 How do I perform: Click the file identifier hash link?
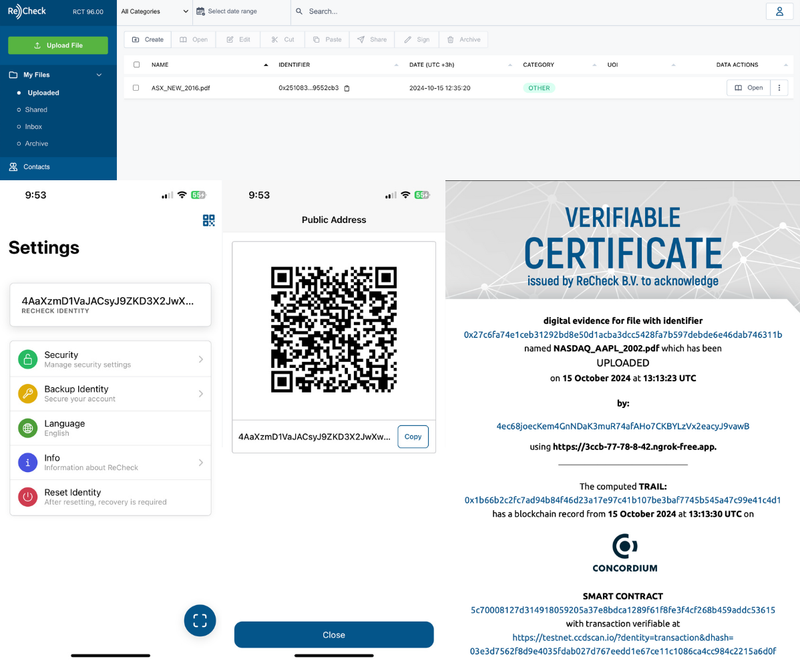click(622, 335)
